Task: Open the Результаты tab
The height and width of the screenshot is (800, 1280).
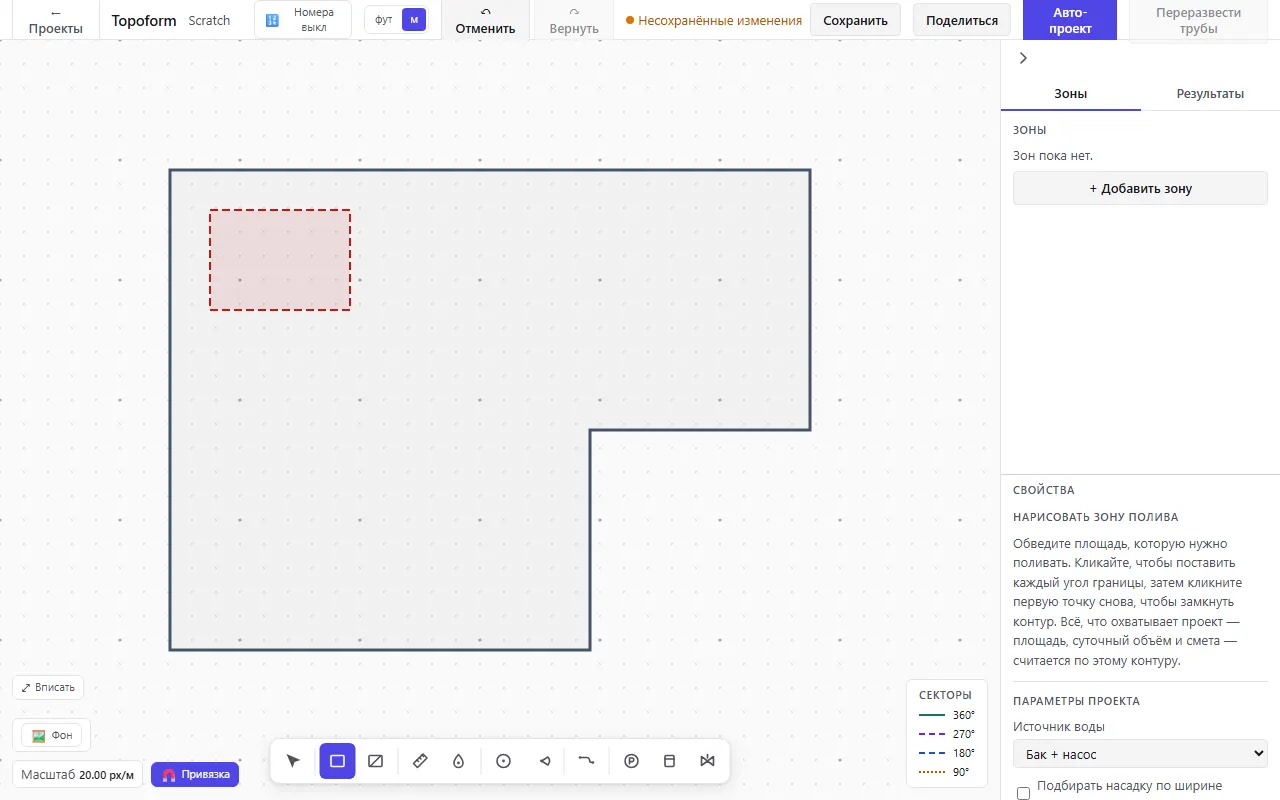Action: coord(1210,94)
